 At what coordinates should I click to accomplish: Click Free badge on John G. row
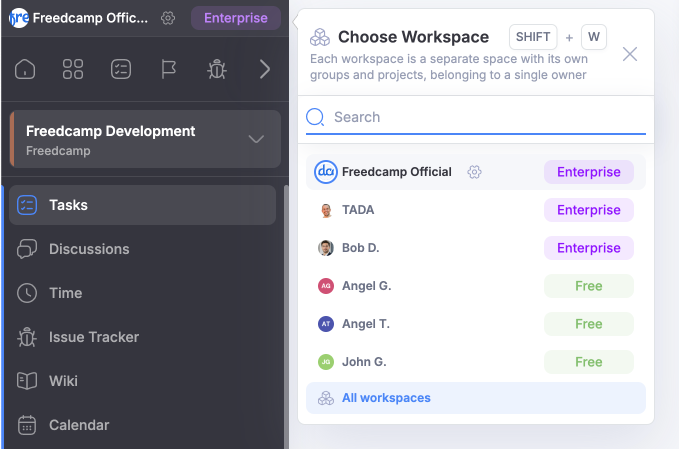click(588, 362)
